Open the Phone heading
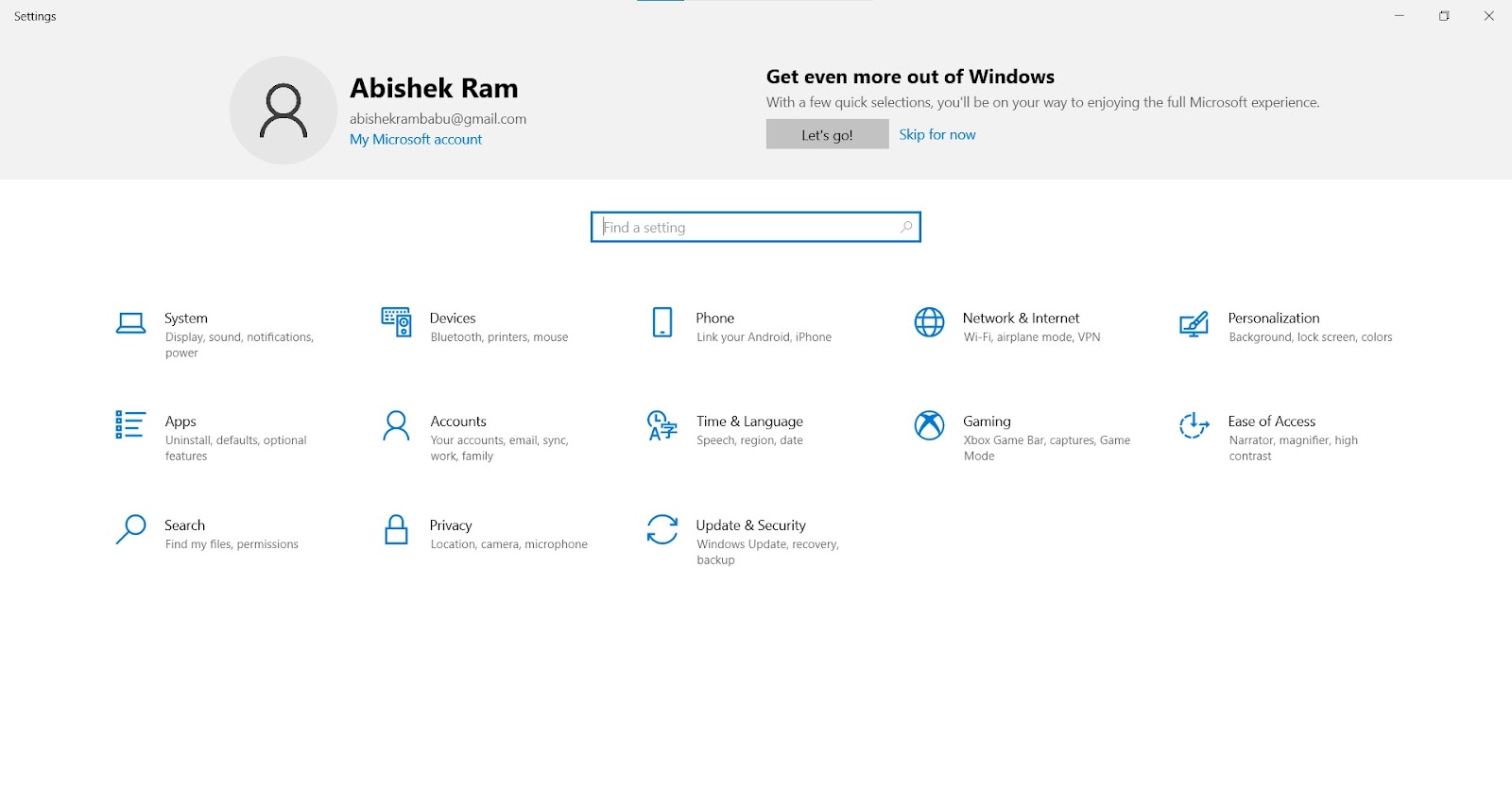This screenshot has height=809, width=1512. point(715,318)
